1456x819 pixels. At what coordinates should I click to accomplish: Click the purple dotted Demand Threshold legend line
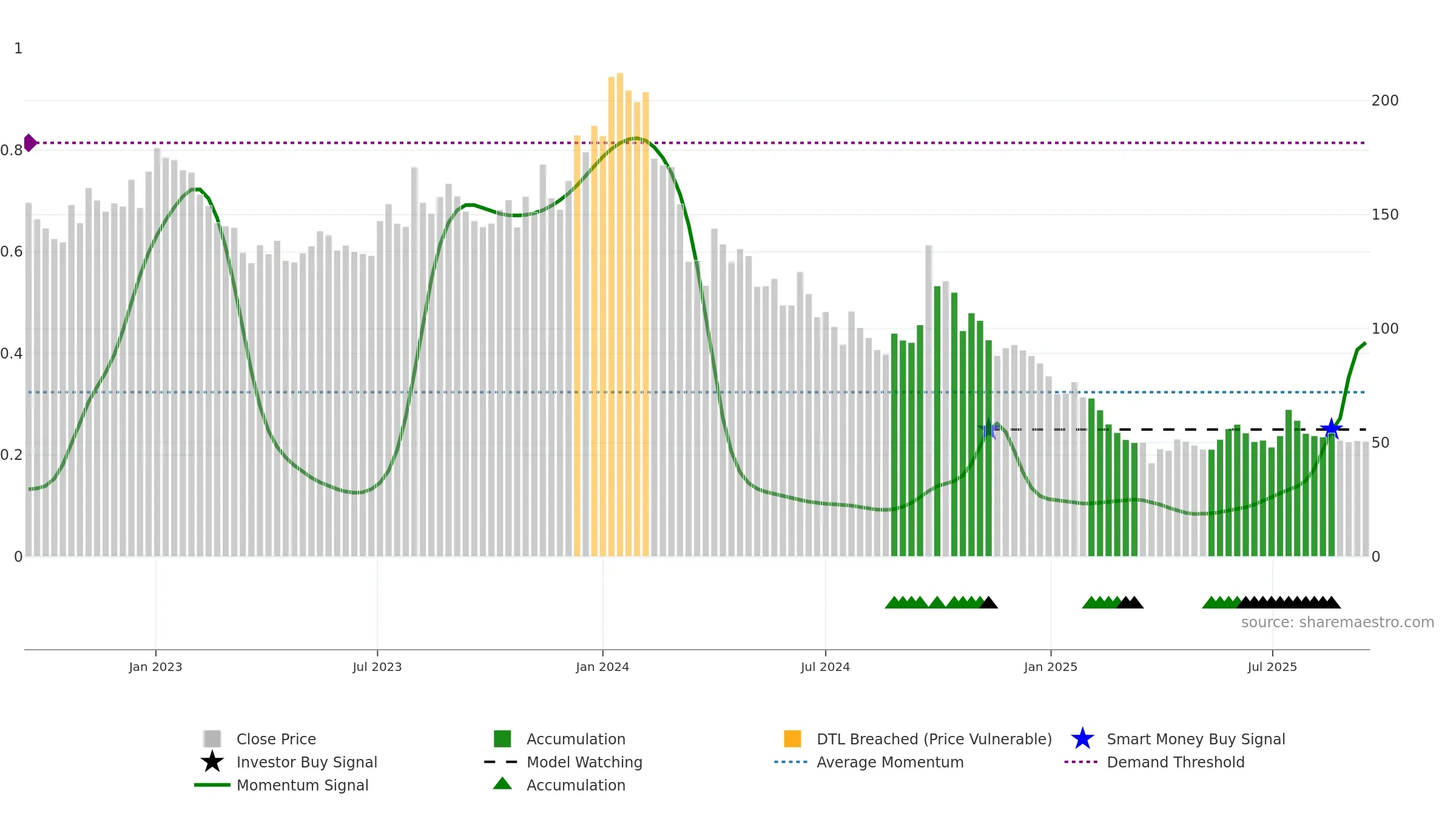1081,762
